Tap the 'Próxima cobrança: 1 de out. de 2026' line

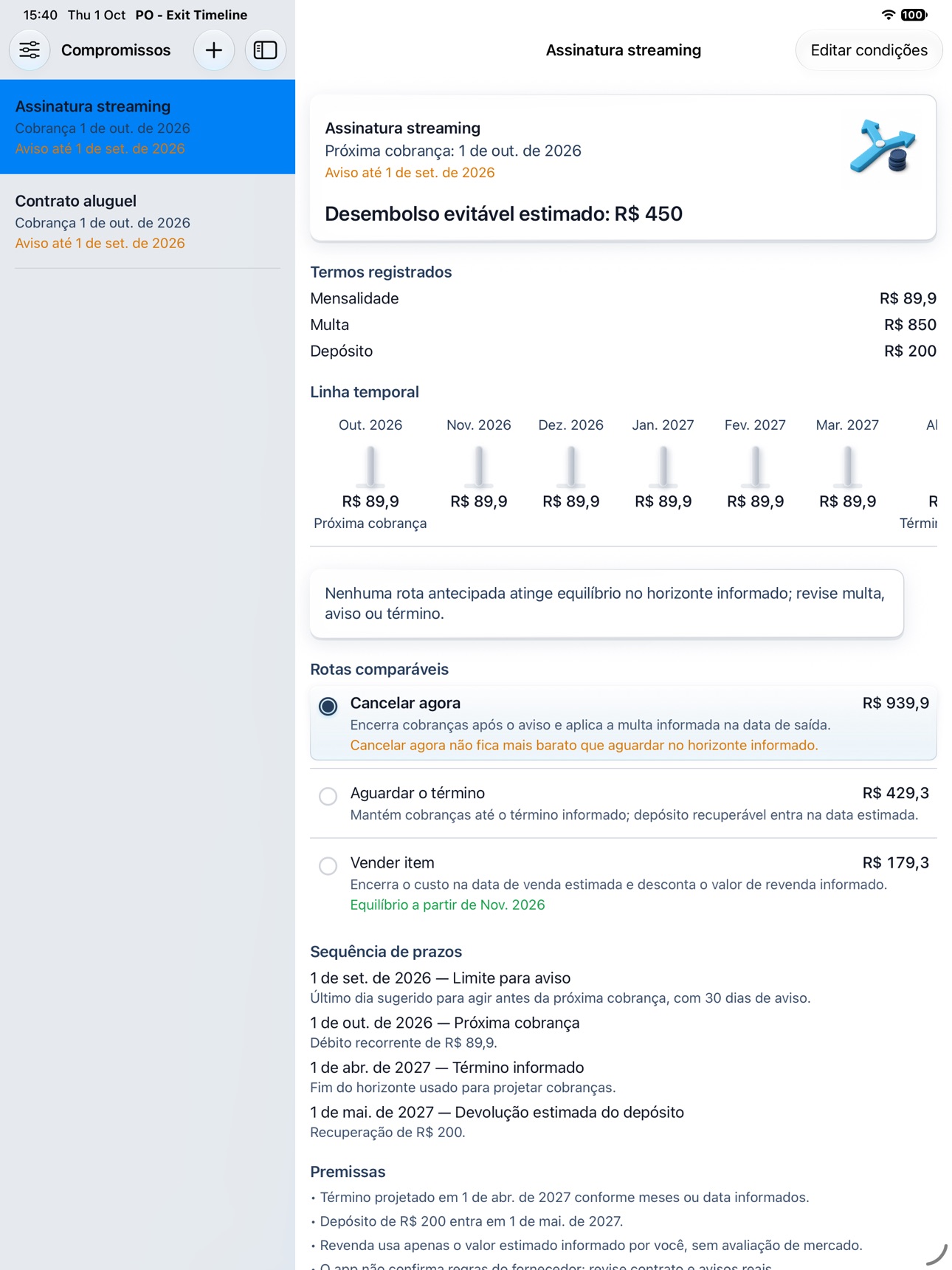(x=453, y=151)
